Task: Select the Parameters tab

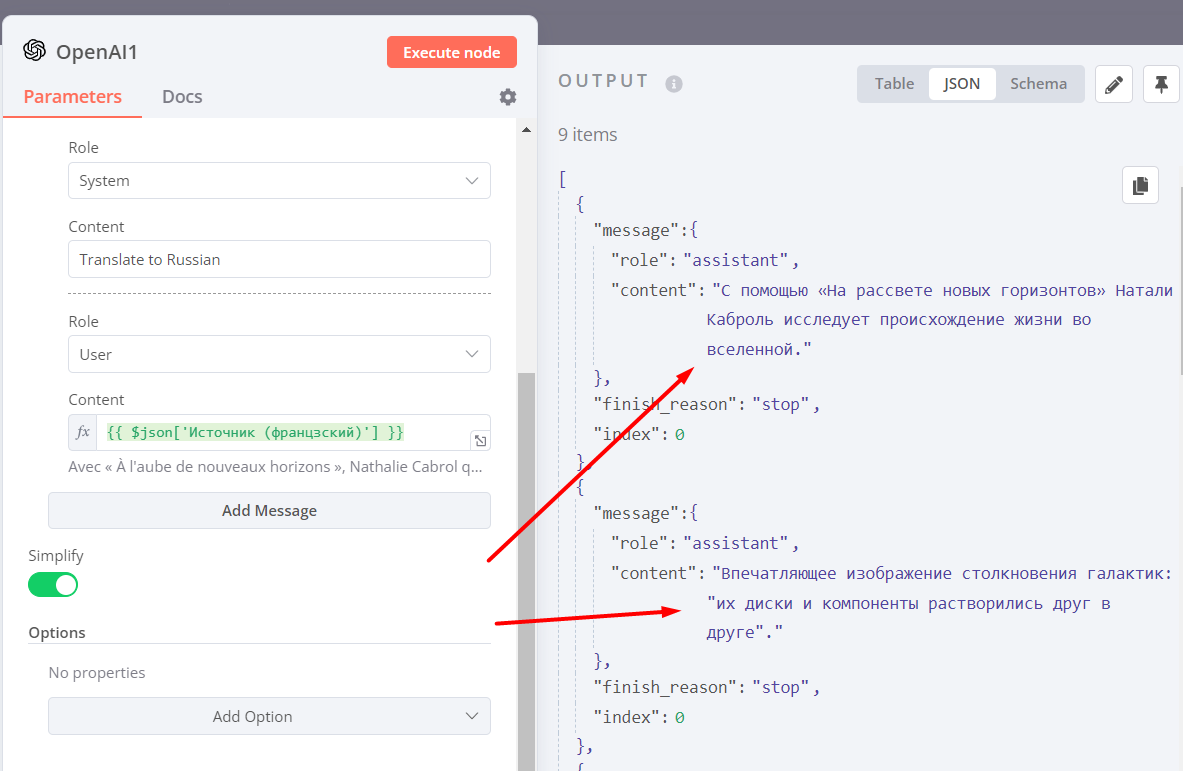Action: point(73,97)
